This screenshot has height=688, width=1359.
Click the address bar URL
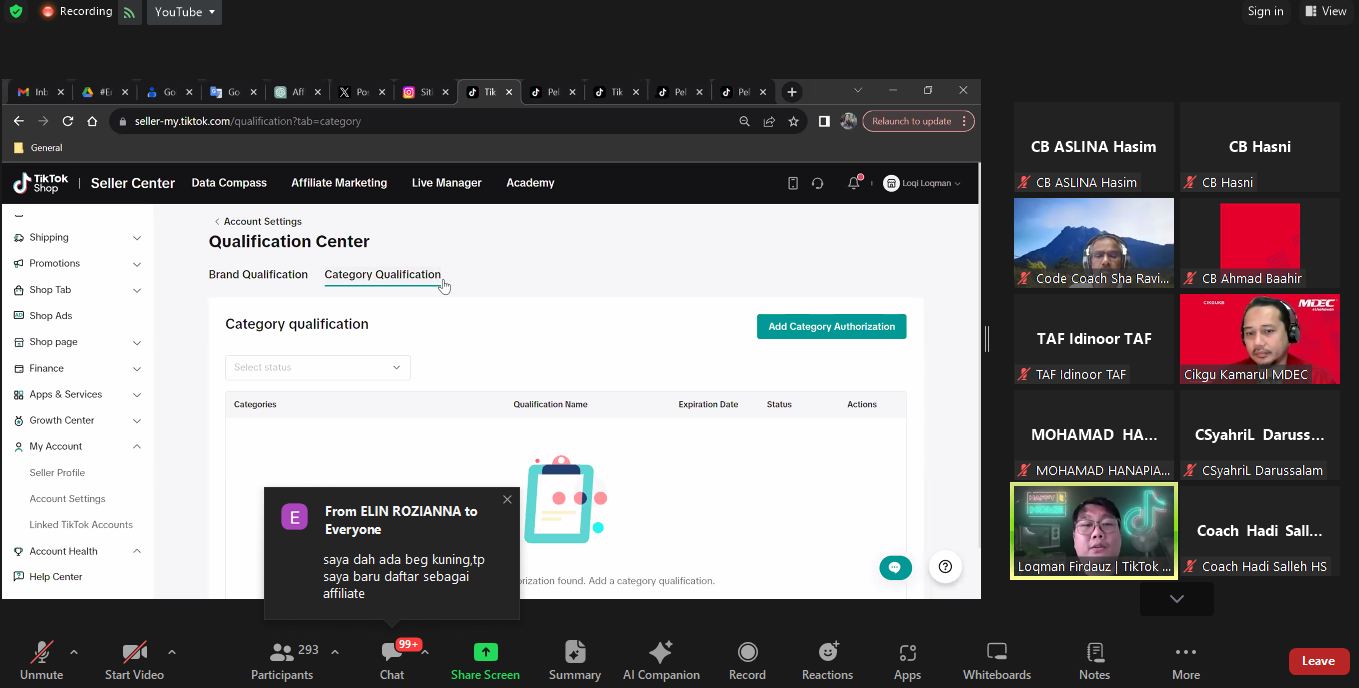248,121
